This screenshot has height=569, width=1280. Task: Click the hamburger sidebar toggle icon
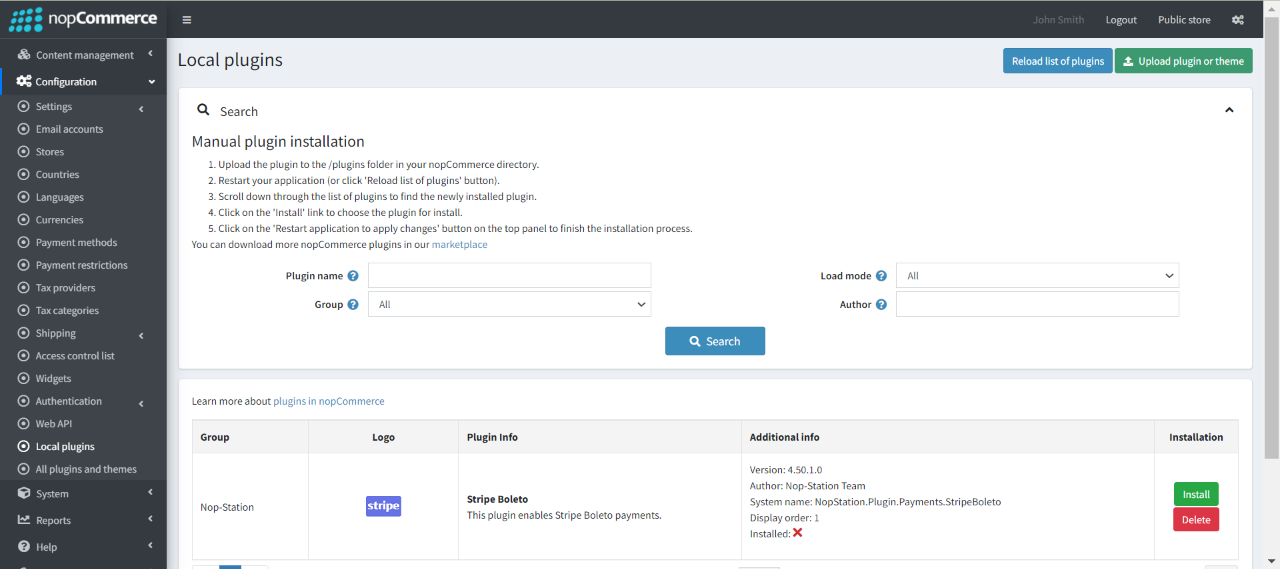(x=187, y=20)
